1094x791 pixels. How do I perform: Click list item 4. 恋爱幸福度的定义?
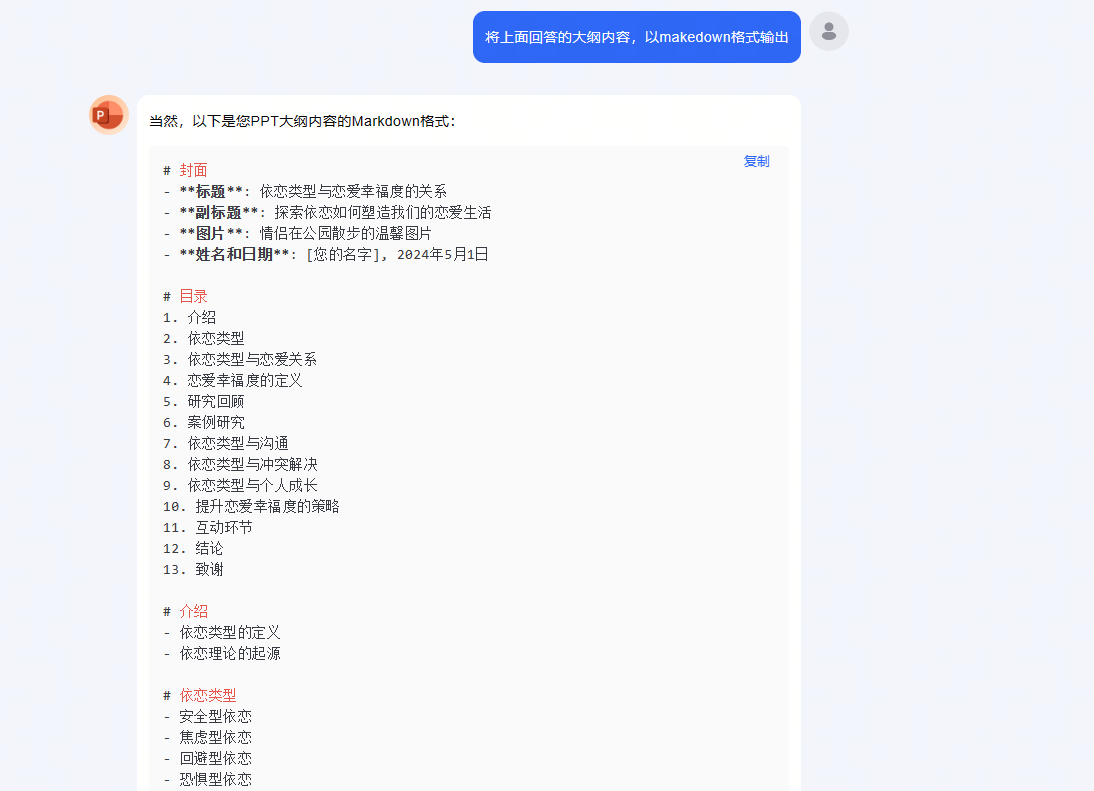coord(232,380)
